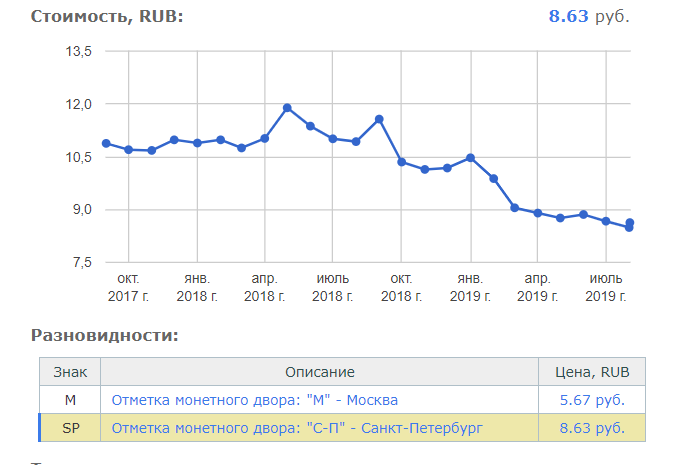Click the 8.63 руб. price in the SP row

click(592, 428)
